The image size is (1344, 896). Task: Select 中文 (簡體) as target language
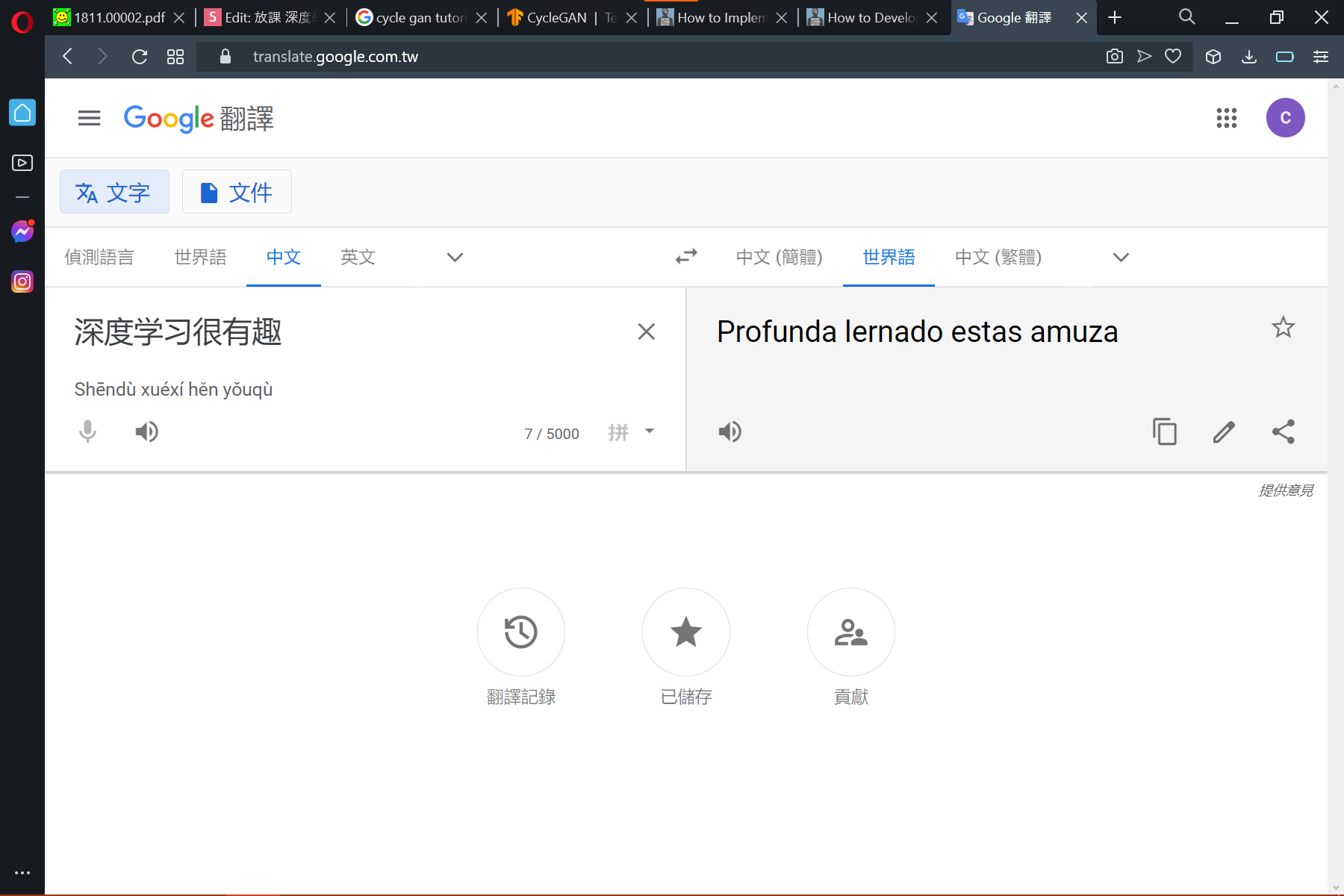pos(779,257)
